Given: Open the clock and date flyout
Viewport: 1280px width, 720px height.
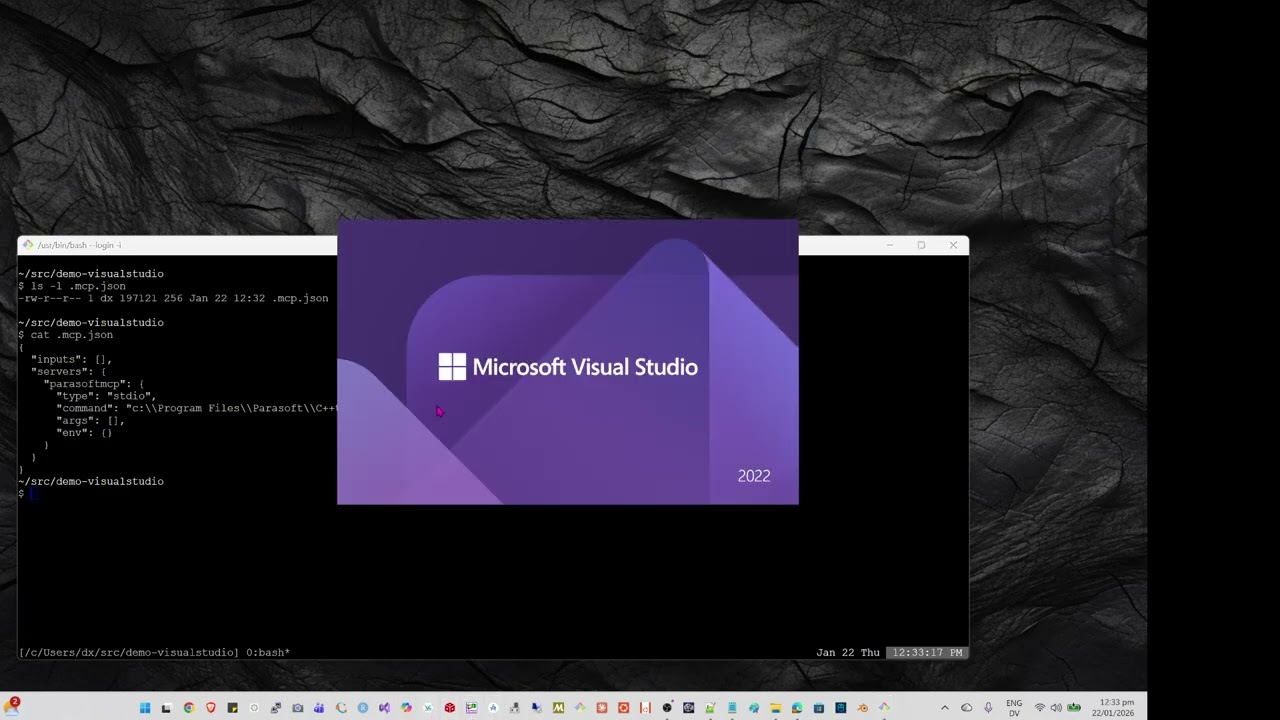Looking at the screenshot, I should [x=1113, y=708].
